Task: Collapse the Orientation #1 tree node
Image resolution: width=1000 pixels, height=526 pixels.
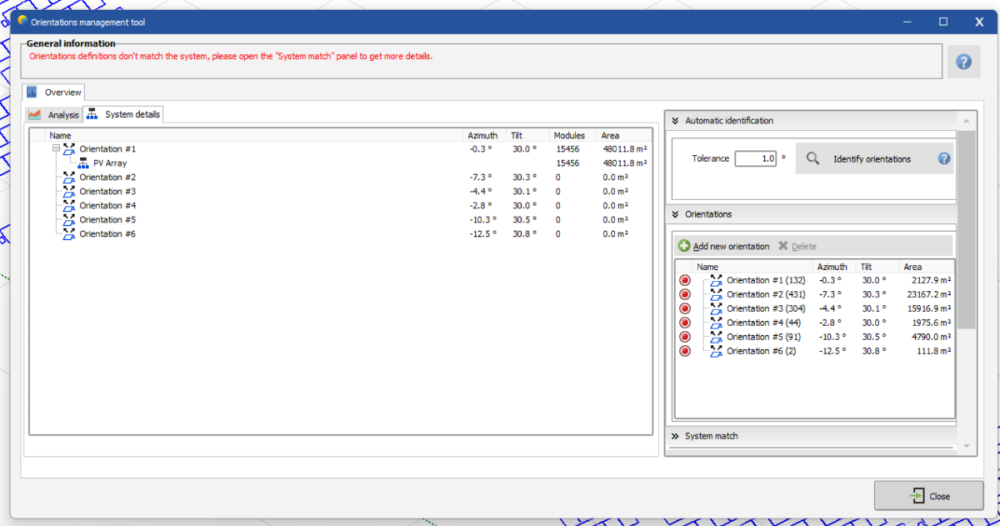Action: [x=57, y=149]
